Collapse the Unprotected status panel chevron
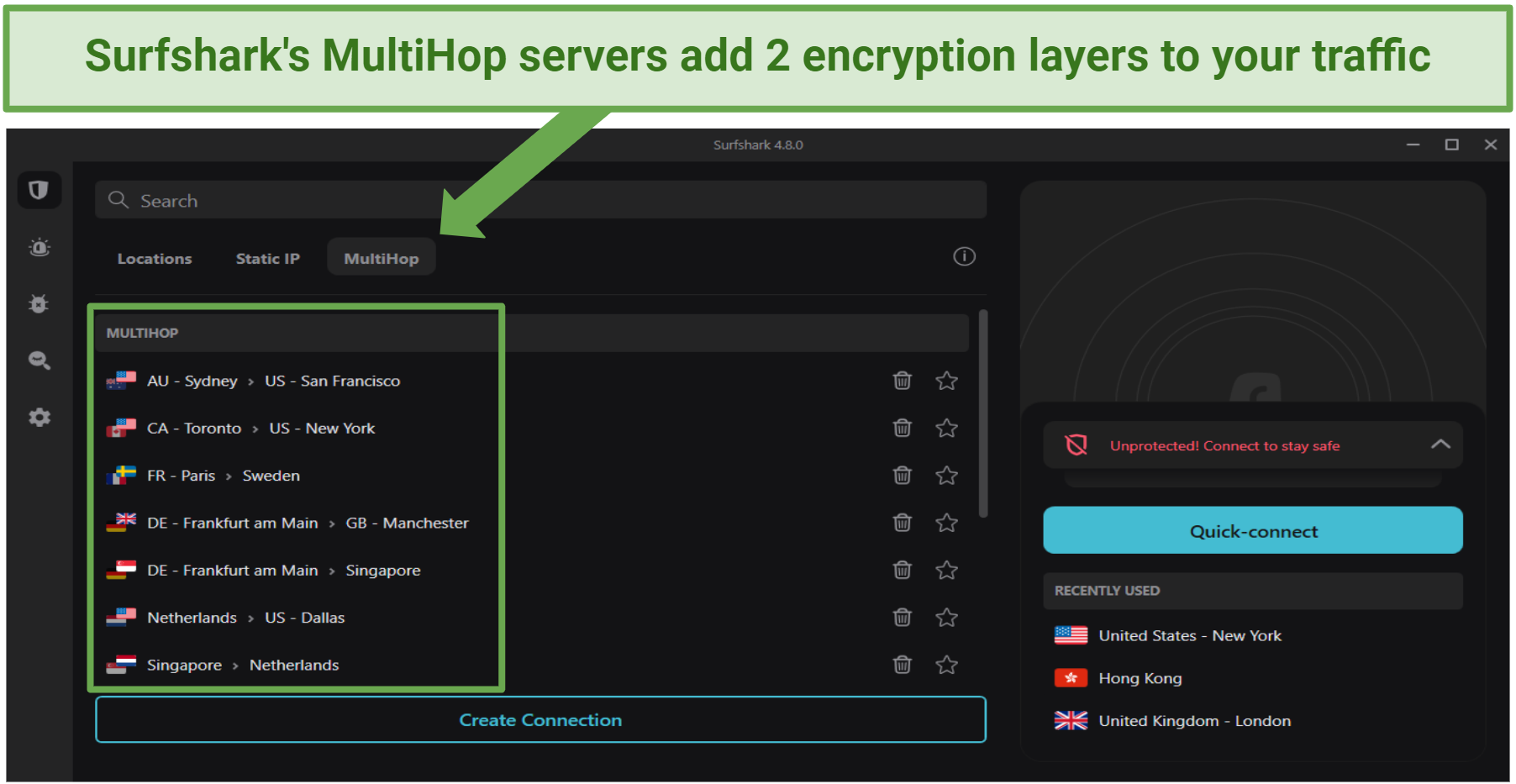Image resolution: width=1516 pixels, height=784 pixels. [x=1440, y=445]
